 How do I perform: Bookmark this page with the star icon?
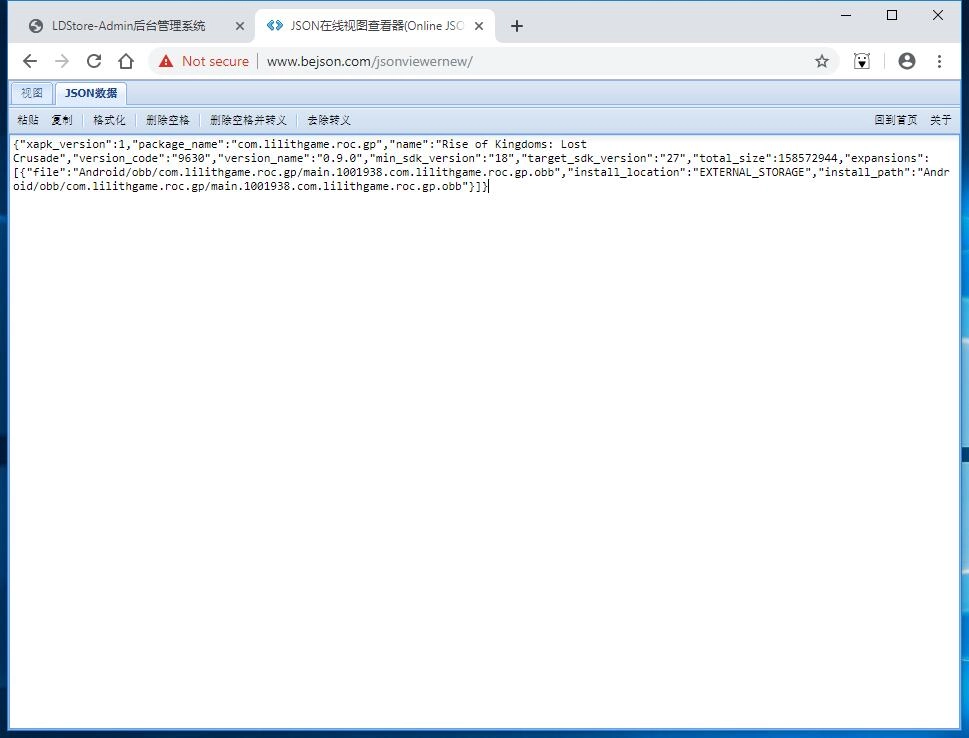822,61
